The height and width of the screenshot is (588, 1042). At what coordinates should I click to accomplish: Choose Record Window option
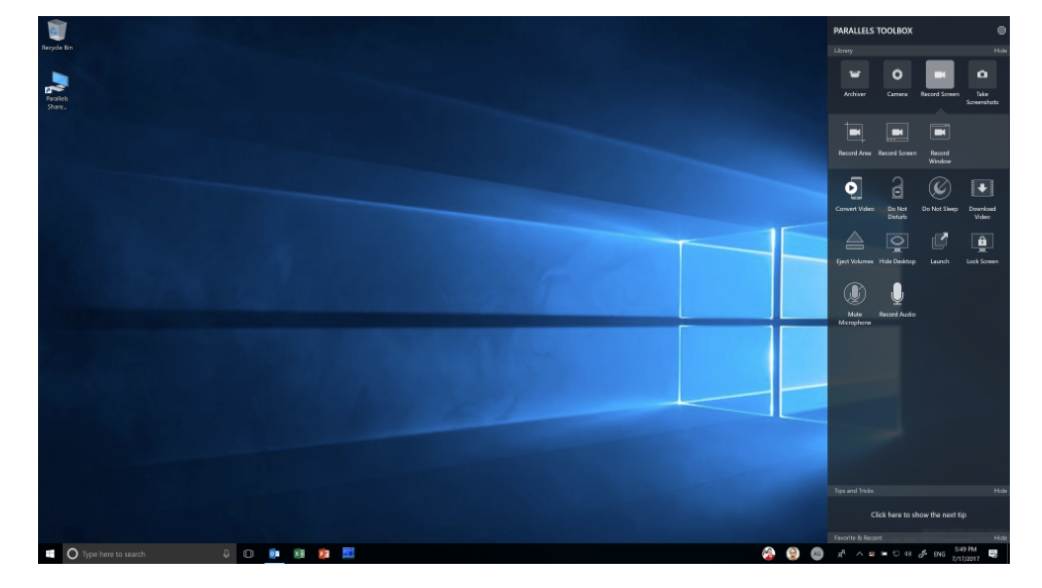point(940,143)
